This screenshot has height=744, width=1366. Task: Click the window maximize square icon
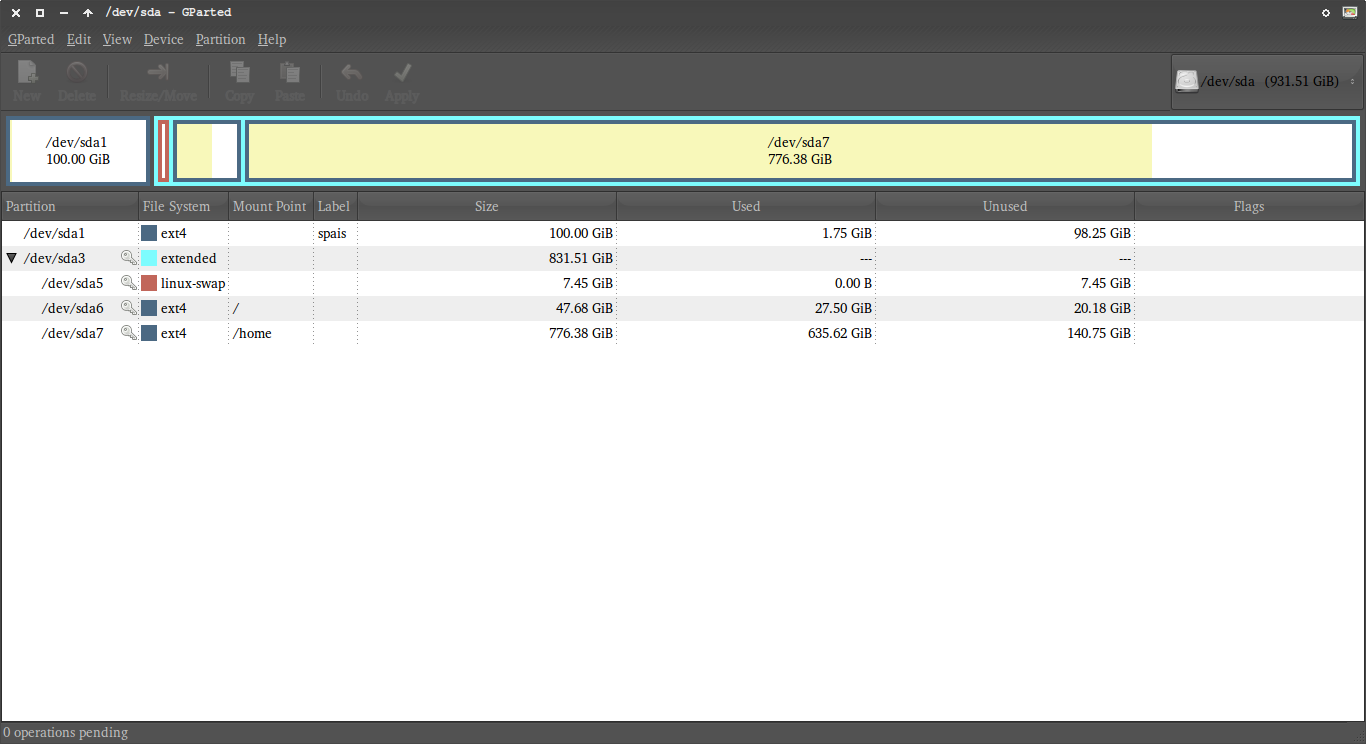click(39, 12)
